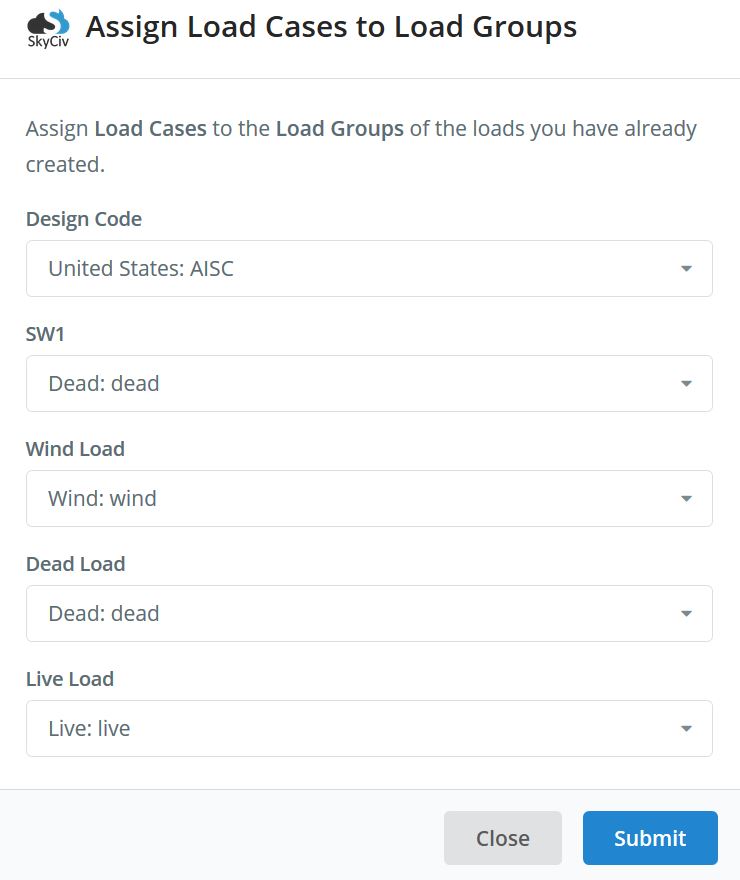Submit the load case assignments
The image size is (740, 880).
650,838
